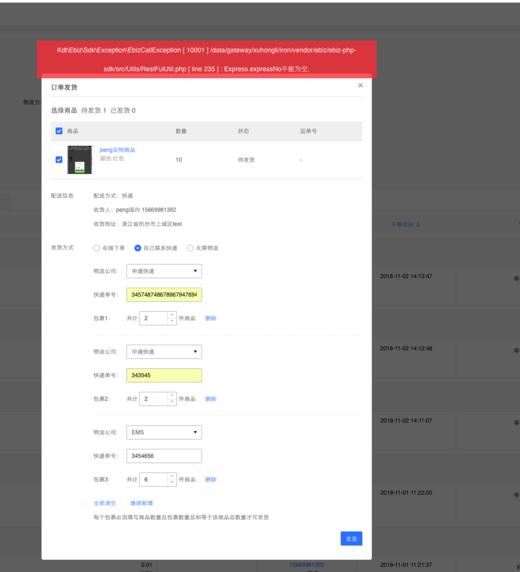Screen dimensions: 520x572
Task: Delete package 2 via its 删除 link
Action: click(x=211, y=399)
